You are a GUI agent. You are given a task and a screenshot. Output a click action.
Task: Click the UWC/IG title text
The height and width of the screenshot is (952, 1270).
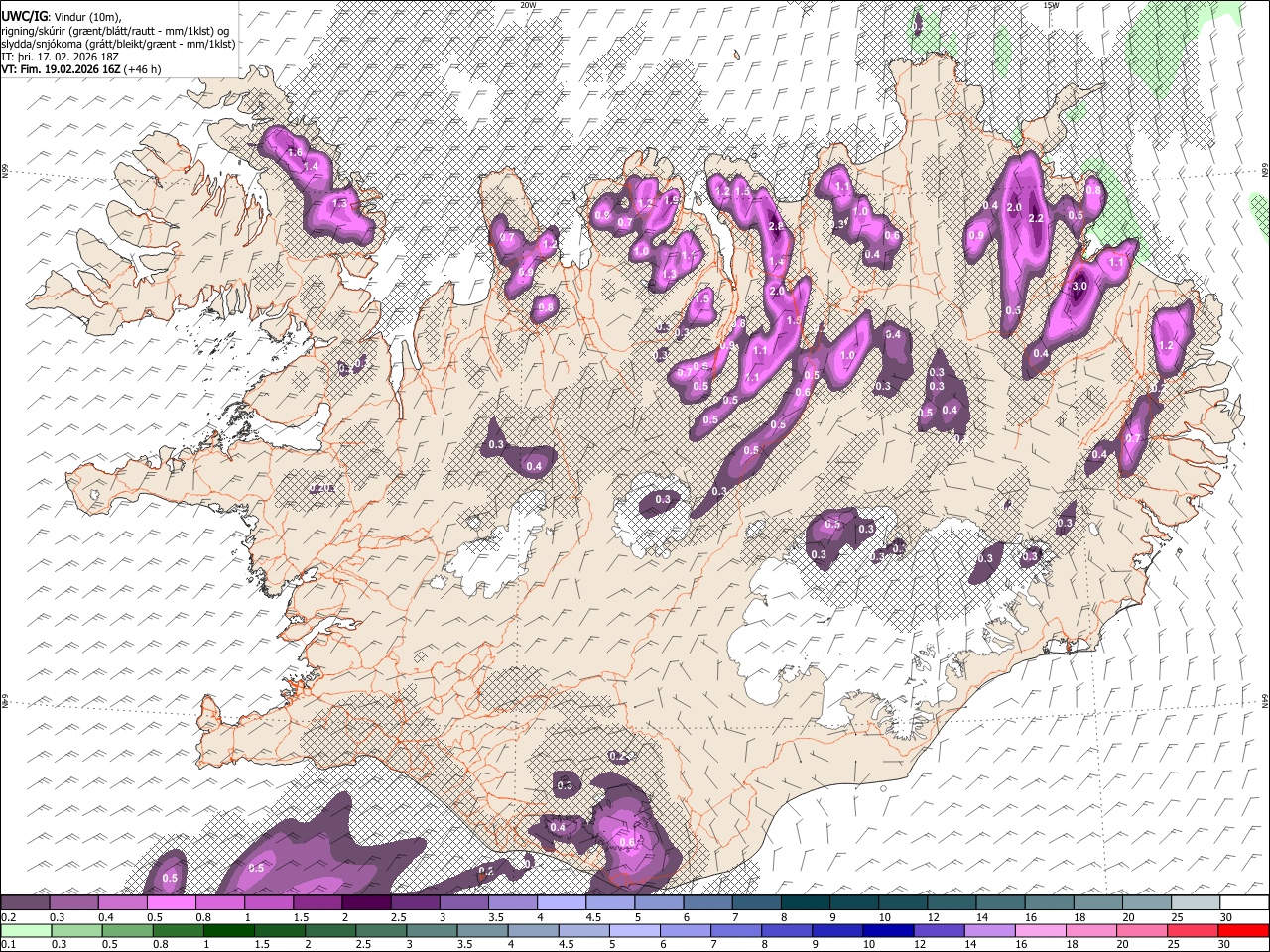24,17
